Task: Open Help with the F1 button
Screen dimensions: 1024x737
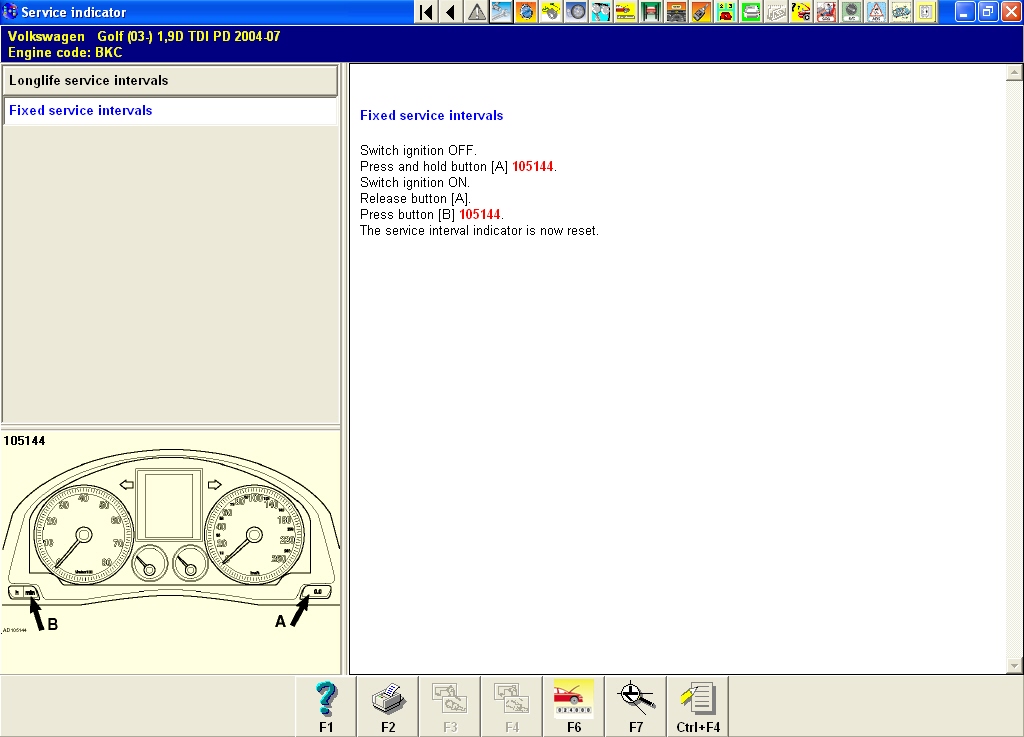Action: (x=326, y=706)
